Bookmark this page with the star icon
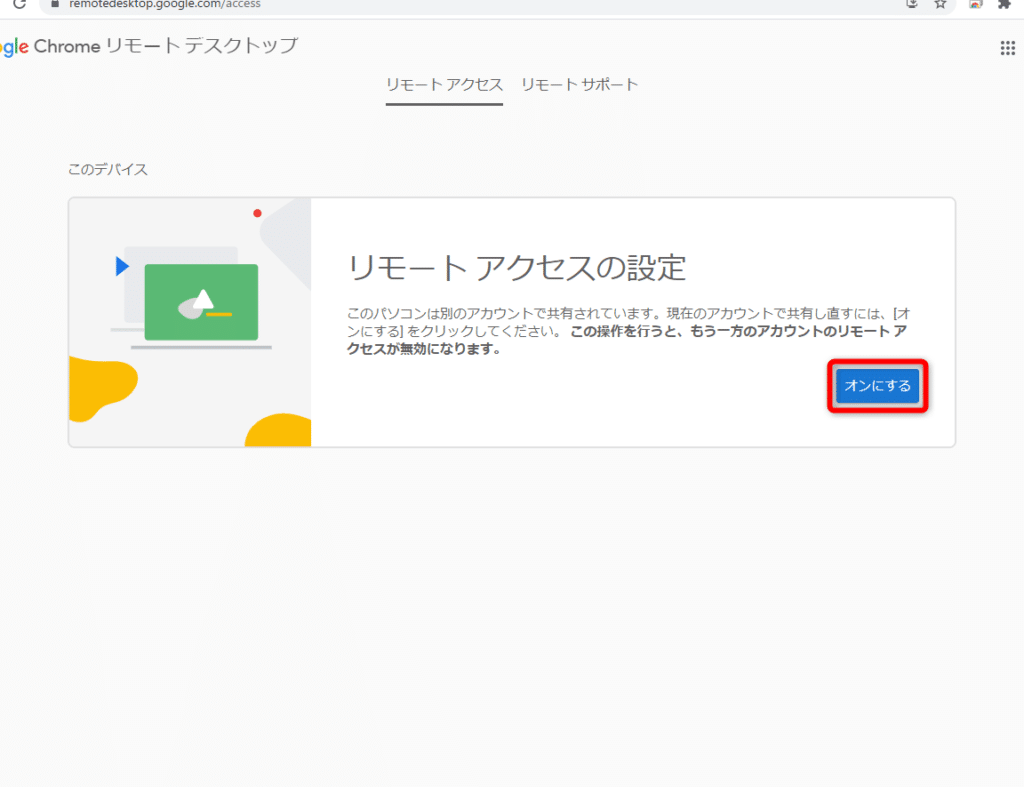Viewport: 1024px width, 787px height. pyautogui.click(x=940, y=4)
